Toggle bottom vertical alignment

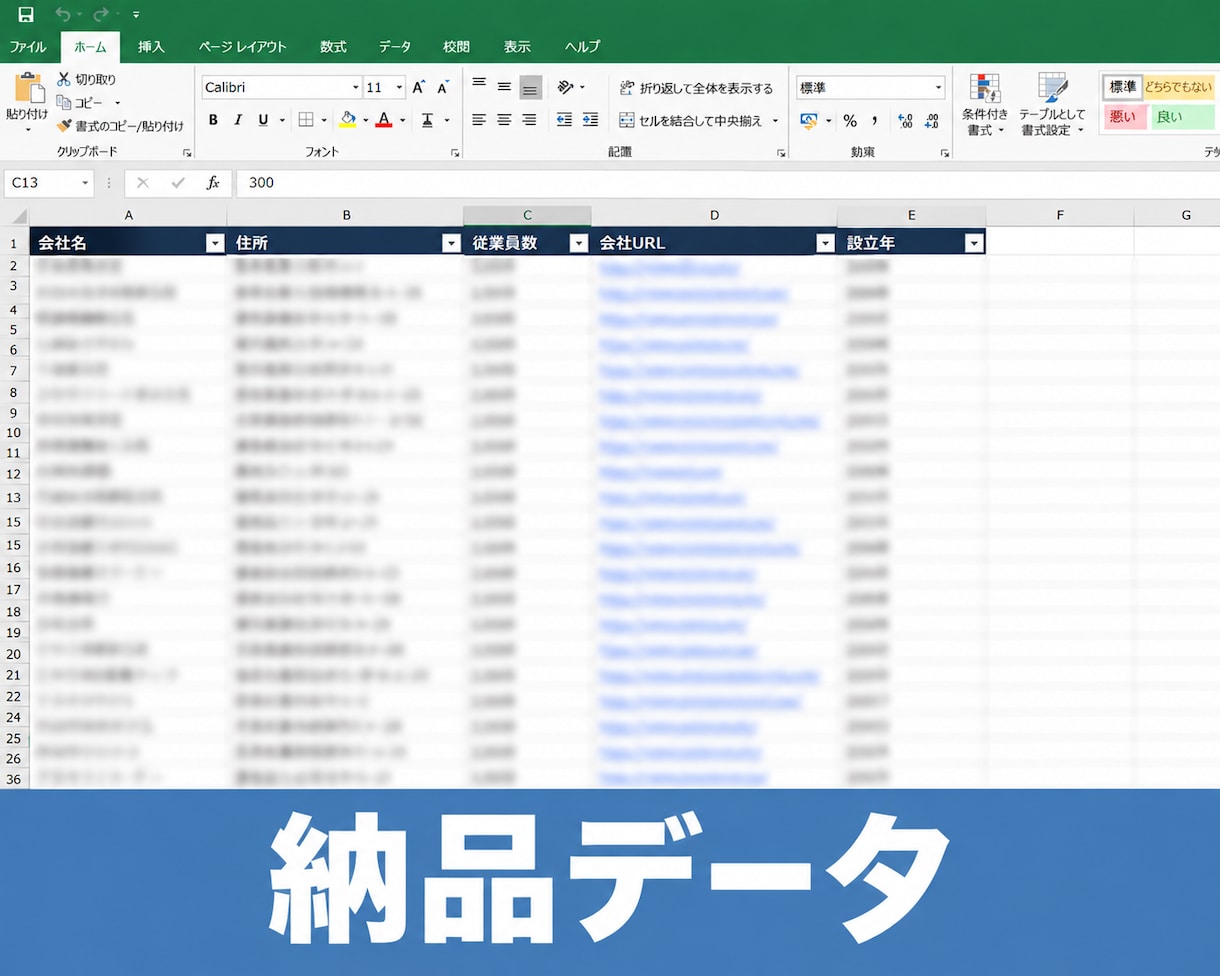pyautogui.click(x=530, y=88)
